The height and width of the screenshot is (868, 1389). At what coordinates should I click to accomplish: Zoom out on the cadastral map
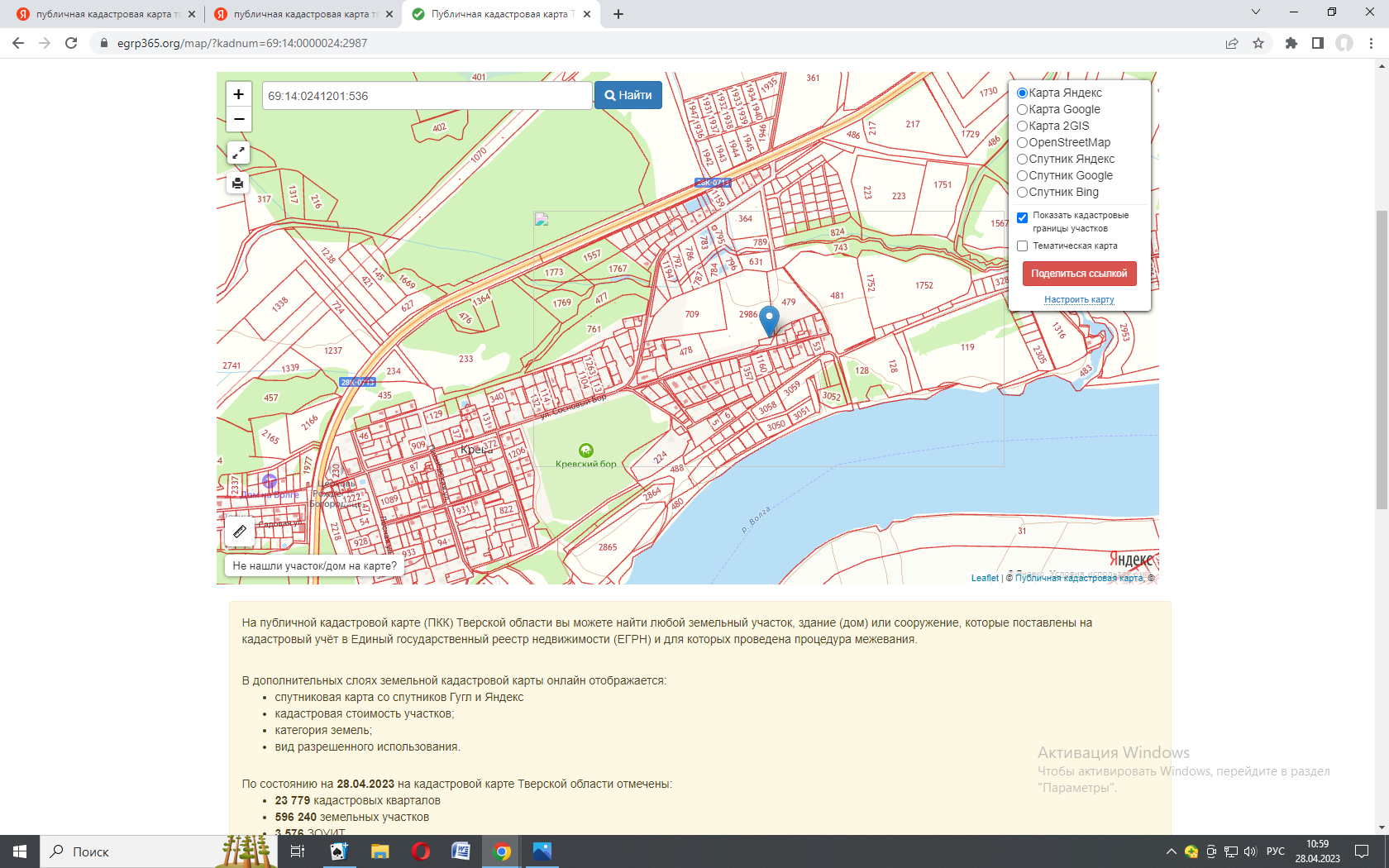(239, 119)
